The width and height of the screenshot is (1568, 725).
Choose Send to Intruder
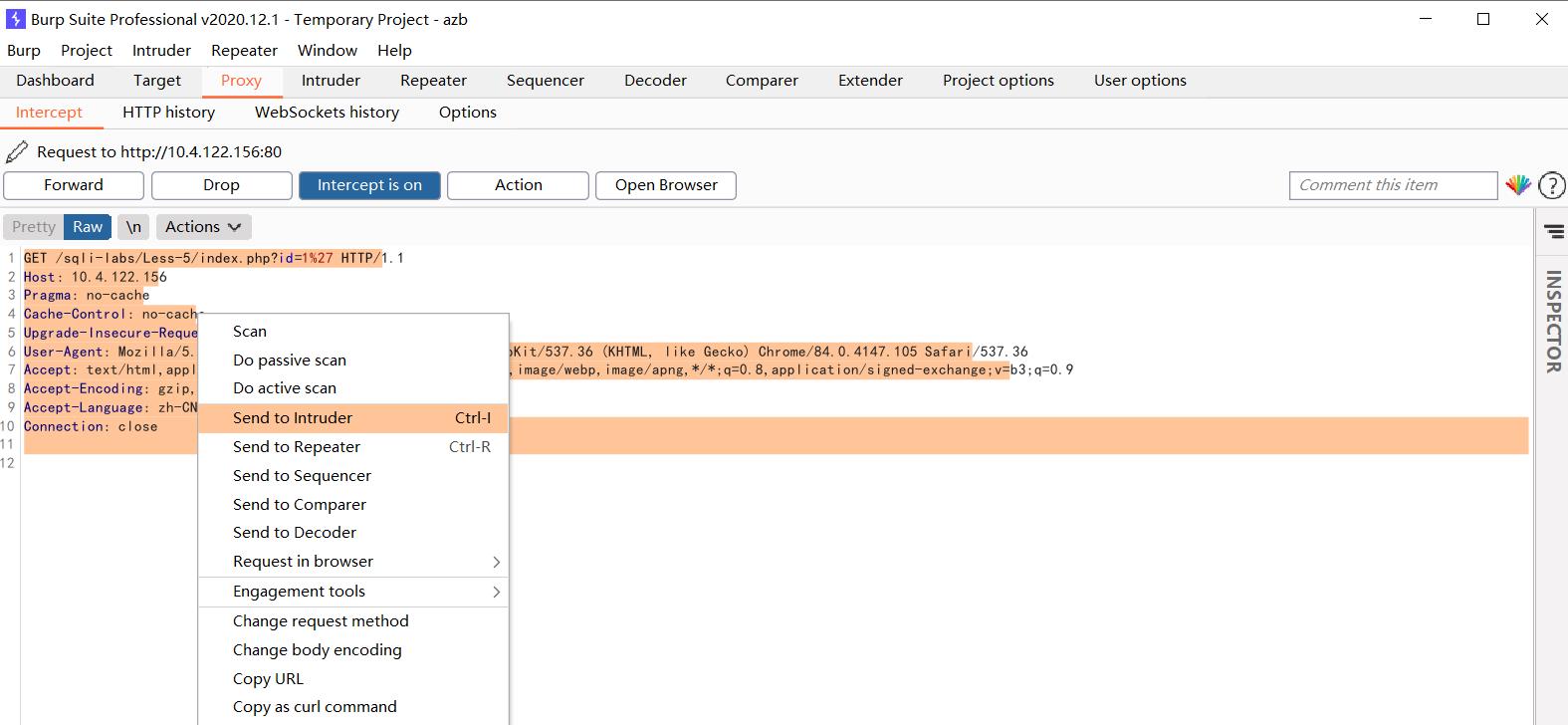[x=353, y=418]
